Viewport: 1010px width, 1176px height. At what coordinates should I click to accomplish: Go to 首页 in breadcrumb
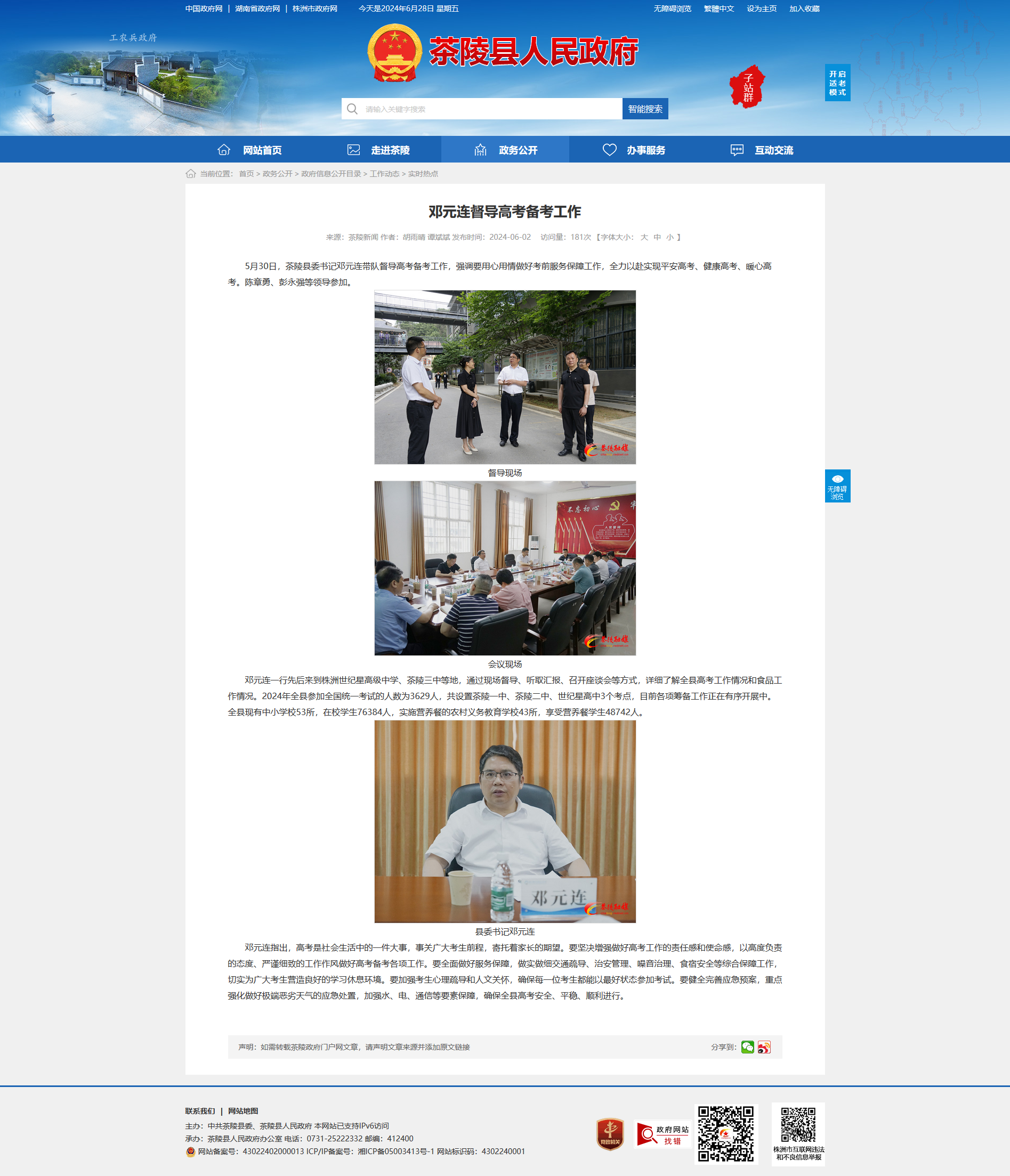pos(246,174)
